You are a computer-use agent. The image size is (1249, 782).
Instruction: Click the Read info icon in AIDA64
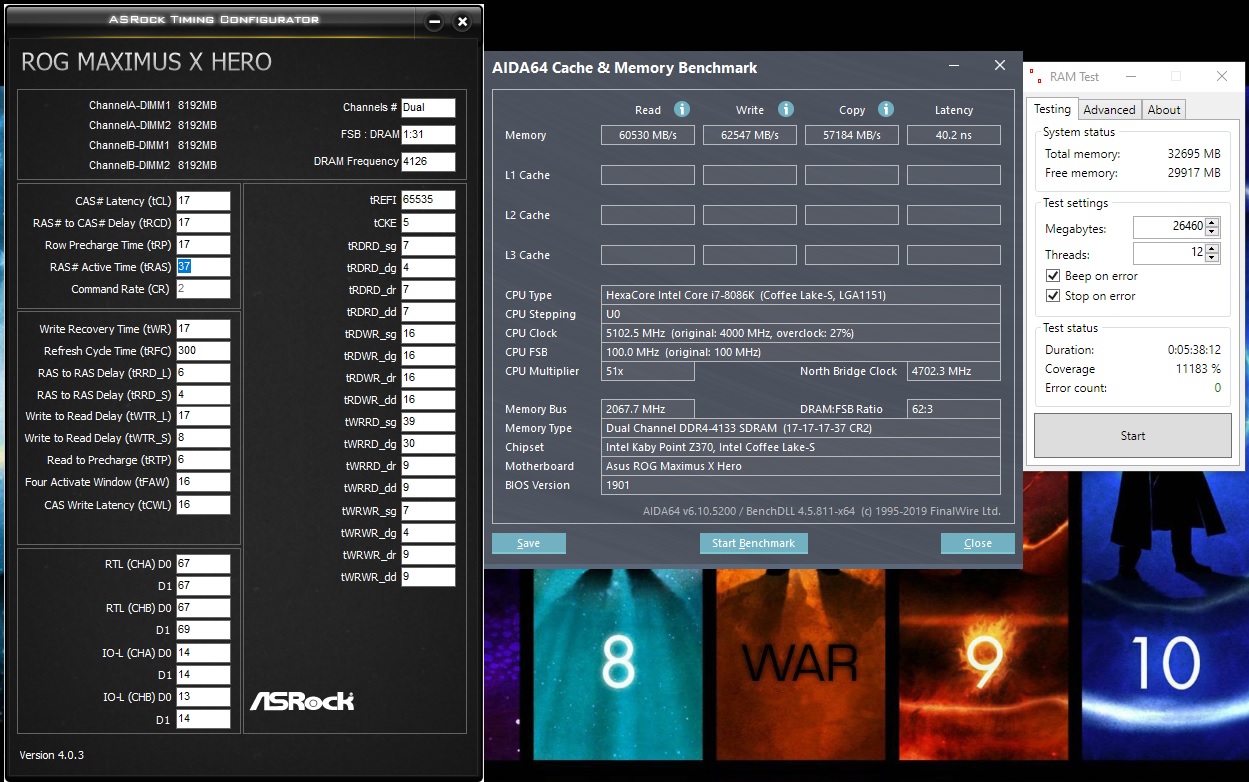tap(682, 109)
